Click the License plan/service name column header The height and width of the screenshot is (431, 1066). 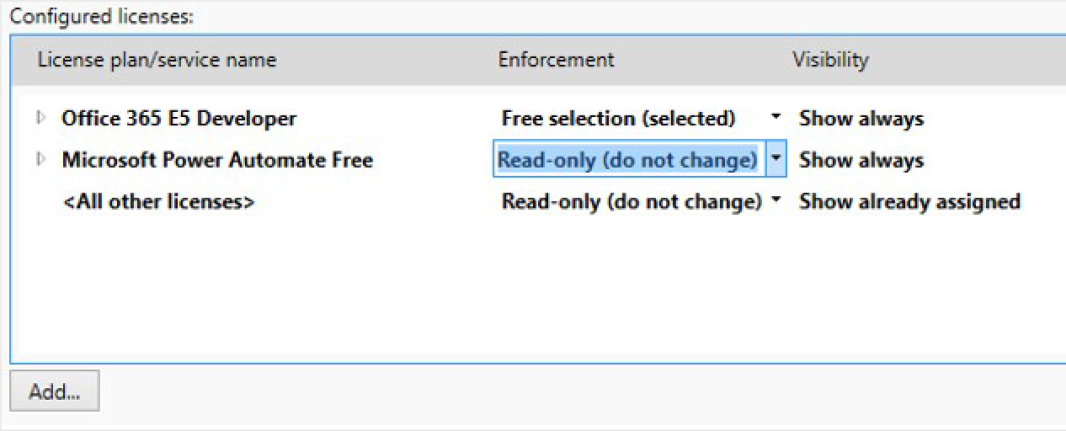click(x=157, y=60)
